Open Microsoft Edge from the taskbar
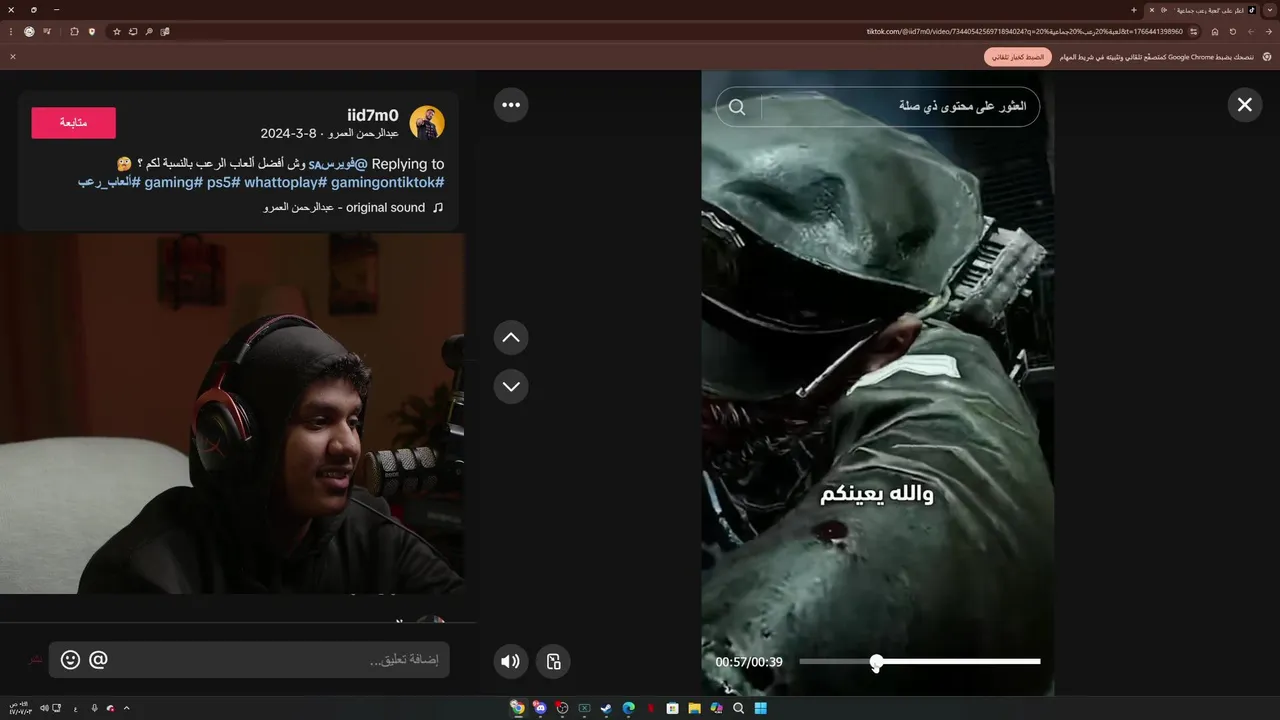The width and height of the screenshot is (1280, 720). 628,708
